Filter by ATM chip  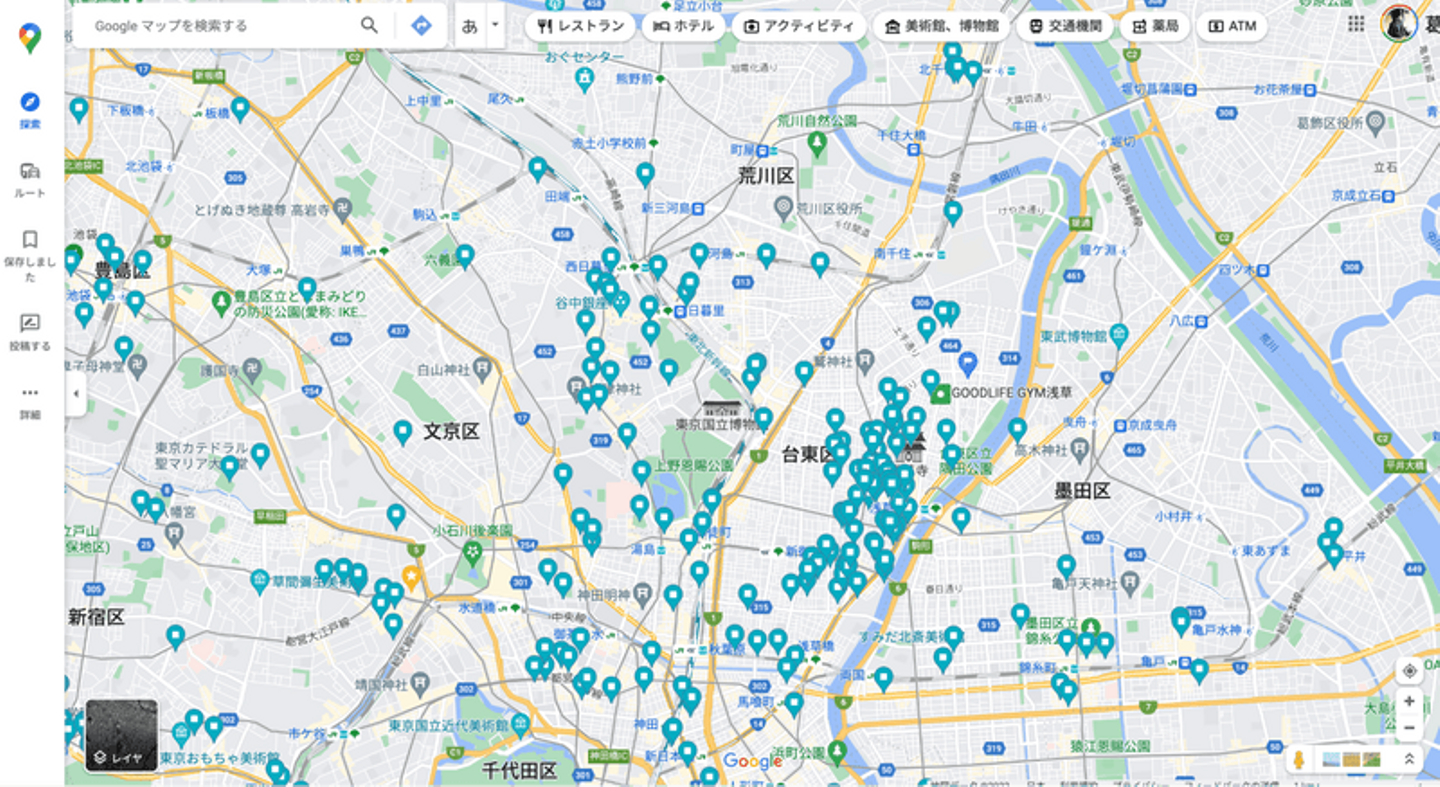click(x=1232, y=26)
